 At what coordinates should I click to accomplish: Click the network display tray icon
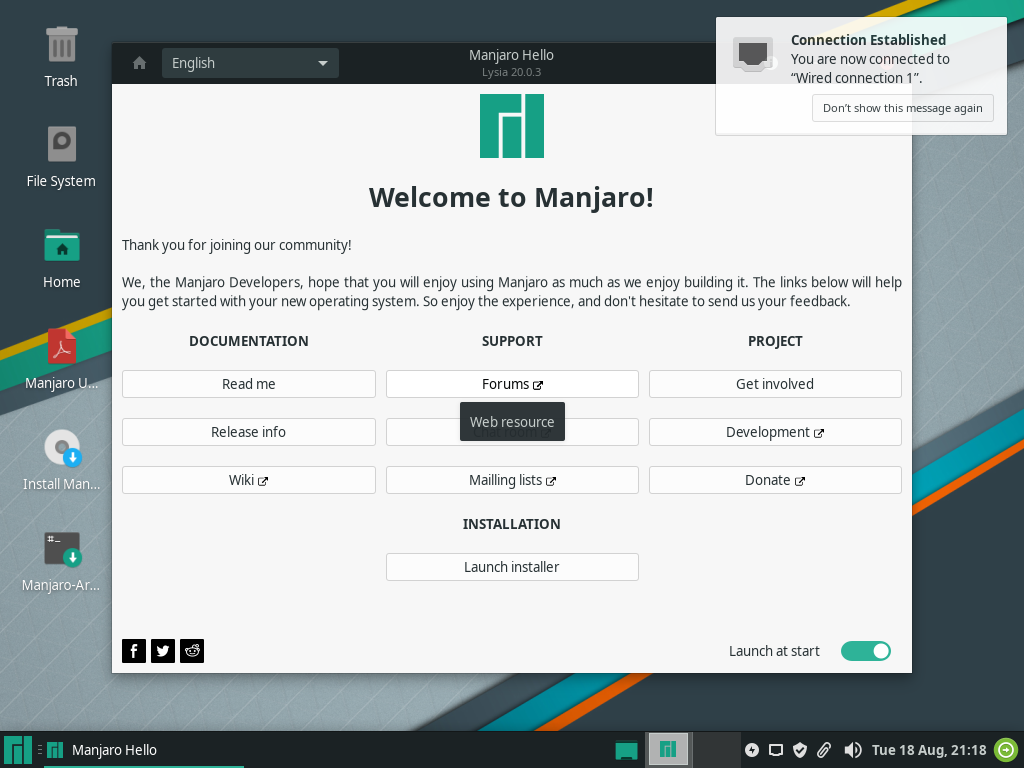tap(776, 750)
